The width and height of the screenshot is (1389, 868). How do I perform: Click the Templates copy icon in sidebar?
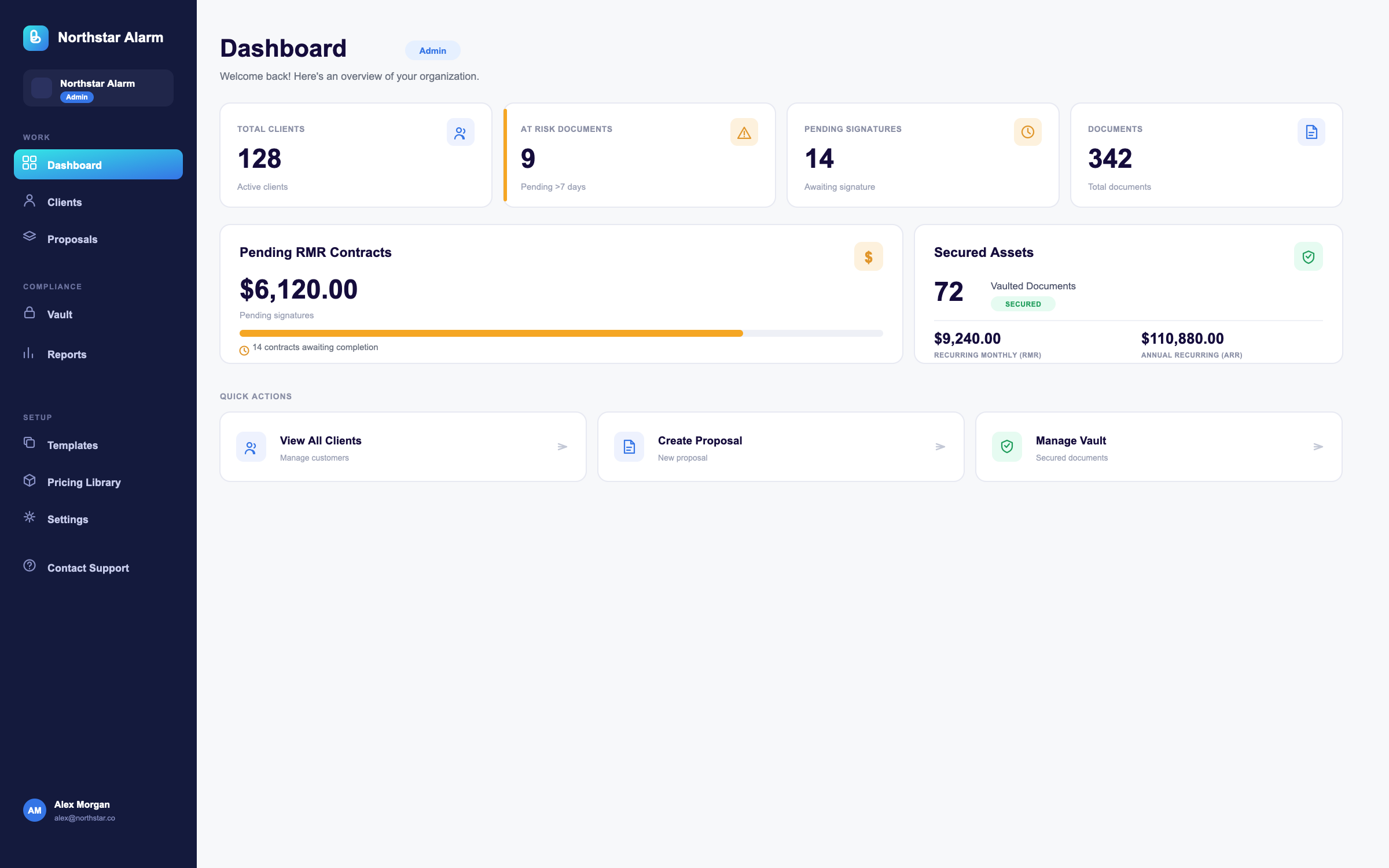click(30, 443)
